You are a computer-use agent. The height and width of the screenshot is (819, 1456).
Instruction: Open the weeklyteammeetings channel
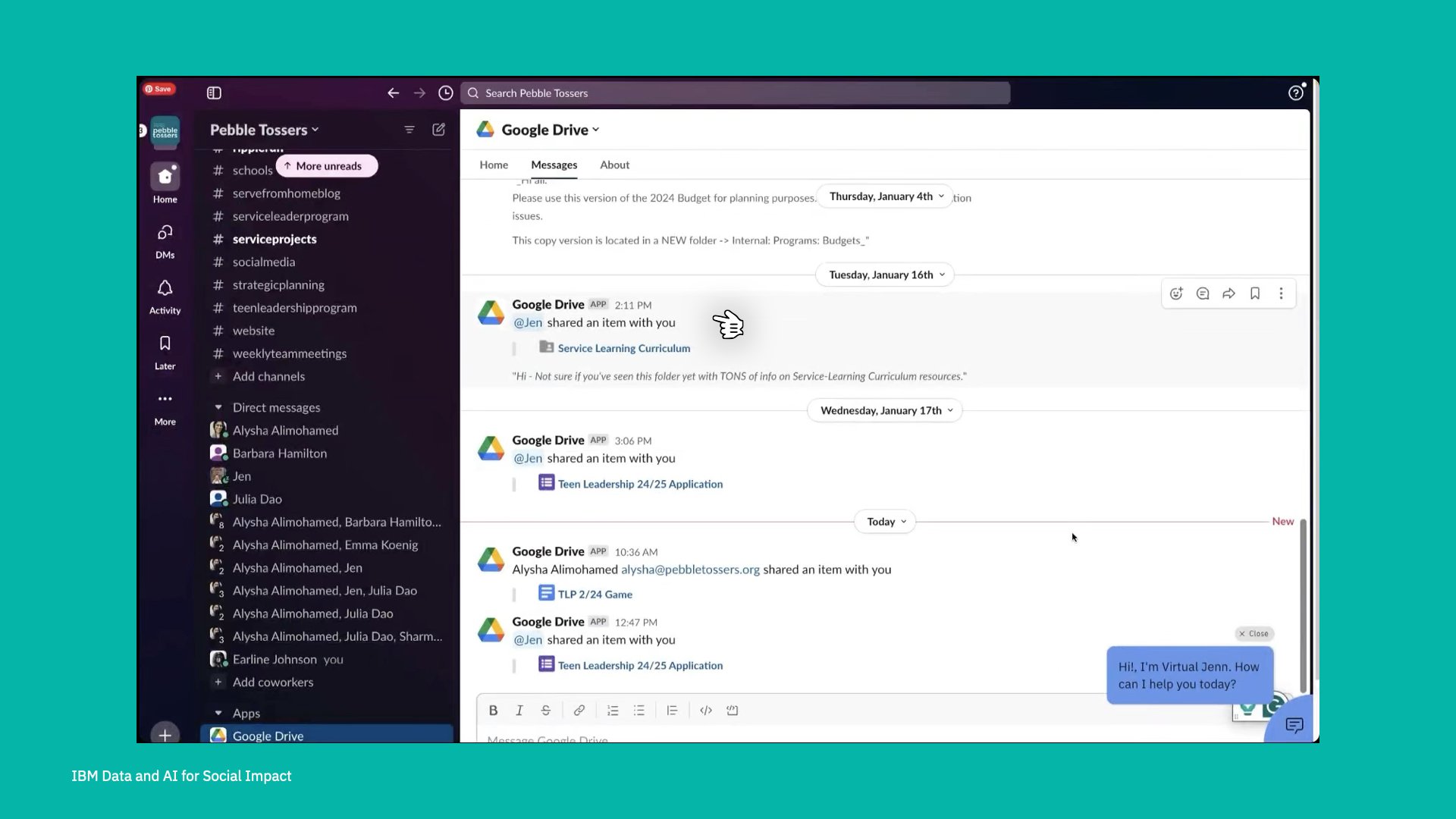click(289, 353)
